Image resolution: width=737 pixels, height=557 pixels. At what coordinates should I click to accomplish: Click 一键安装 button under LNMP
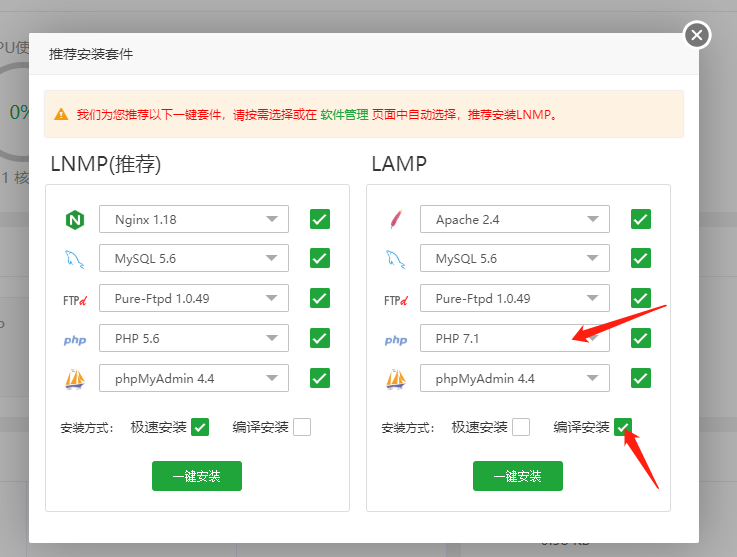[197, 476]
